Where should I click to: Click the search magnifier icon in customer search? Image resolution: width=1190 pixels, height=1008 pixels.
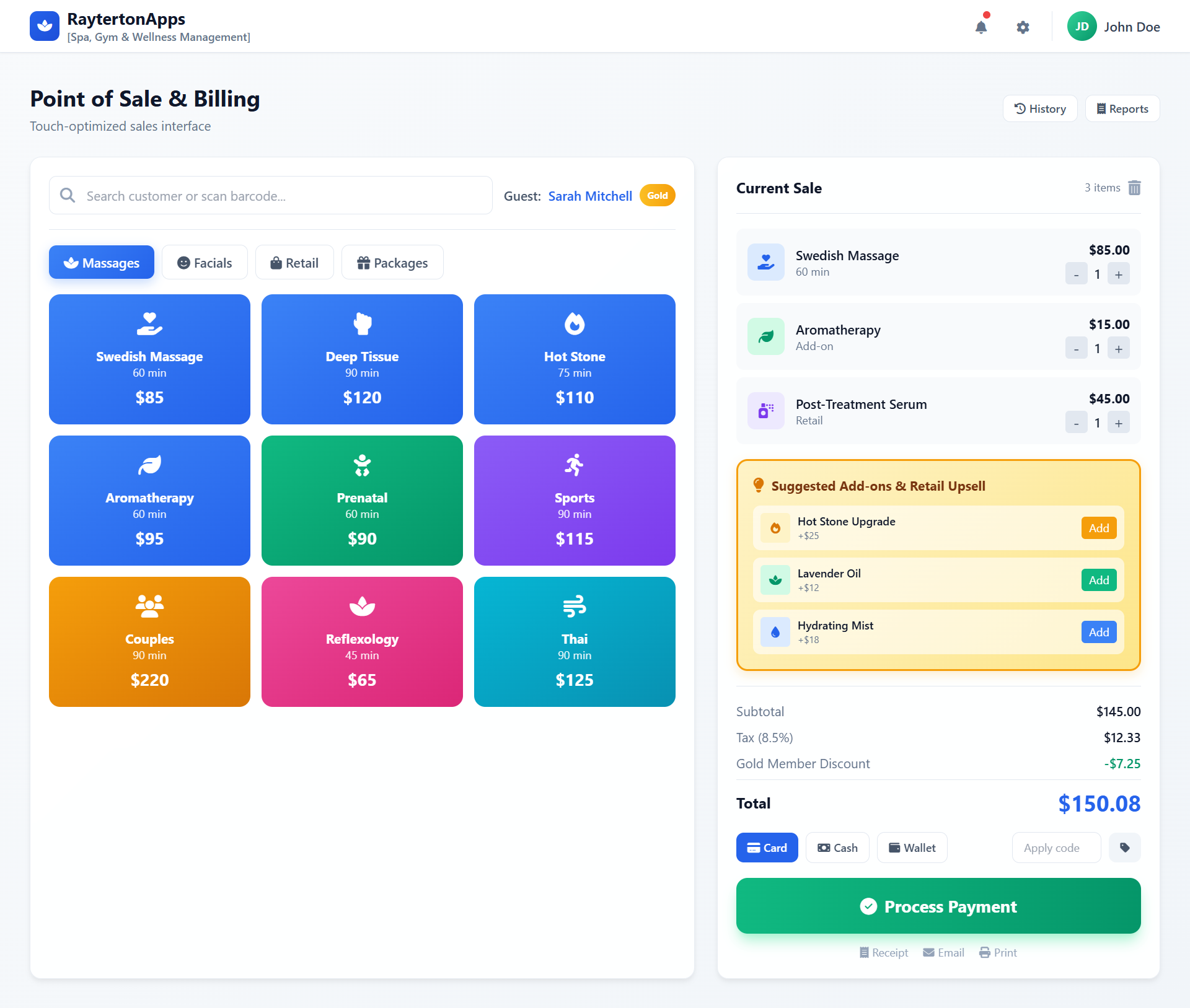68,195
